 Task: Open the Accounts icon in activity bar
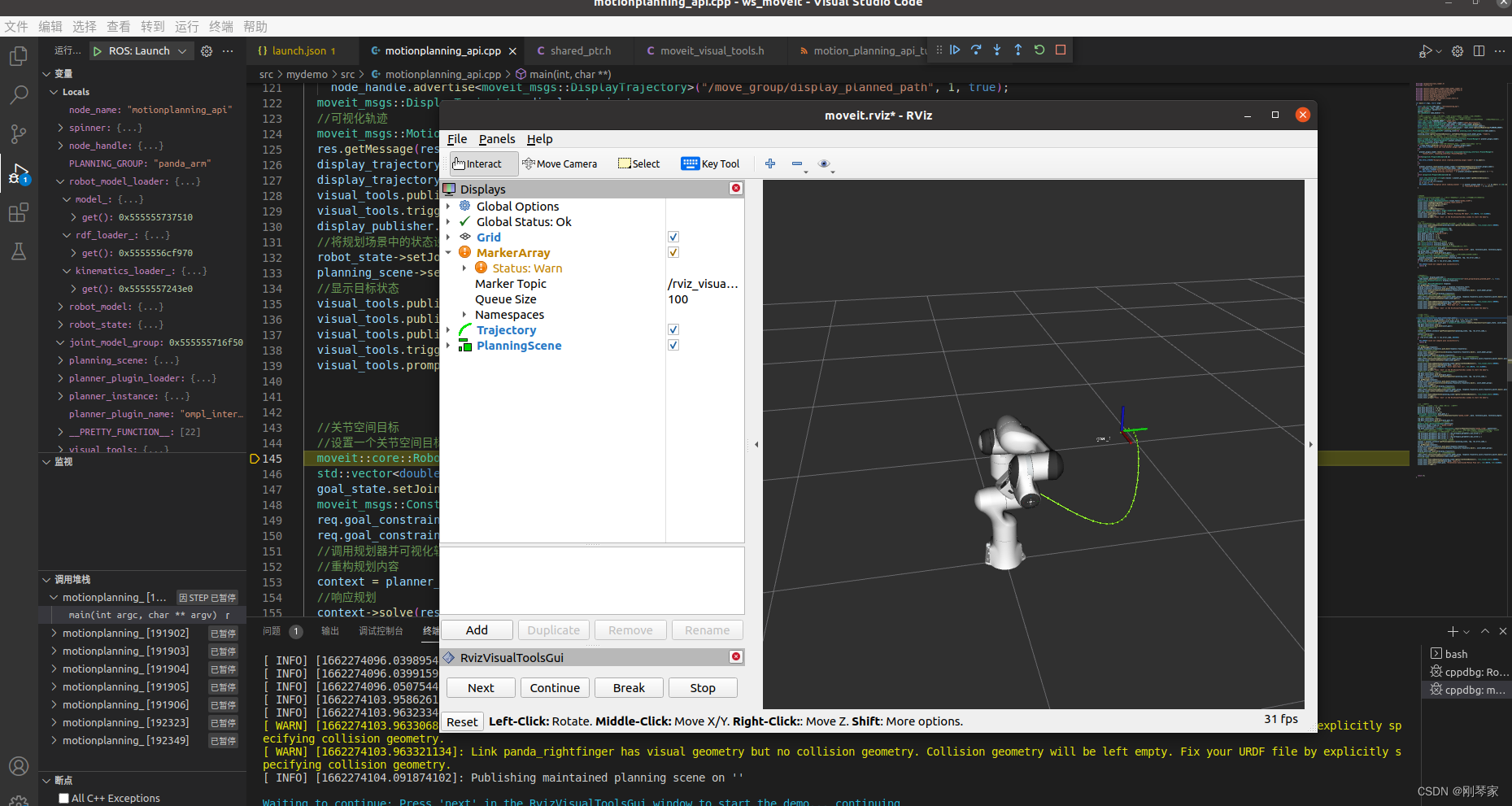click(x=18, y=766)
